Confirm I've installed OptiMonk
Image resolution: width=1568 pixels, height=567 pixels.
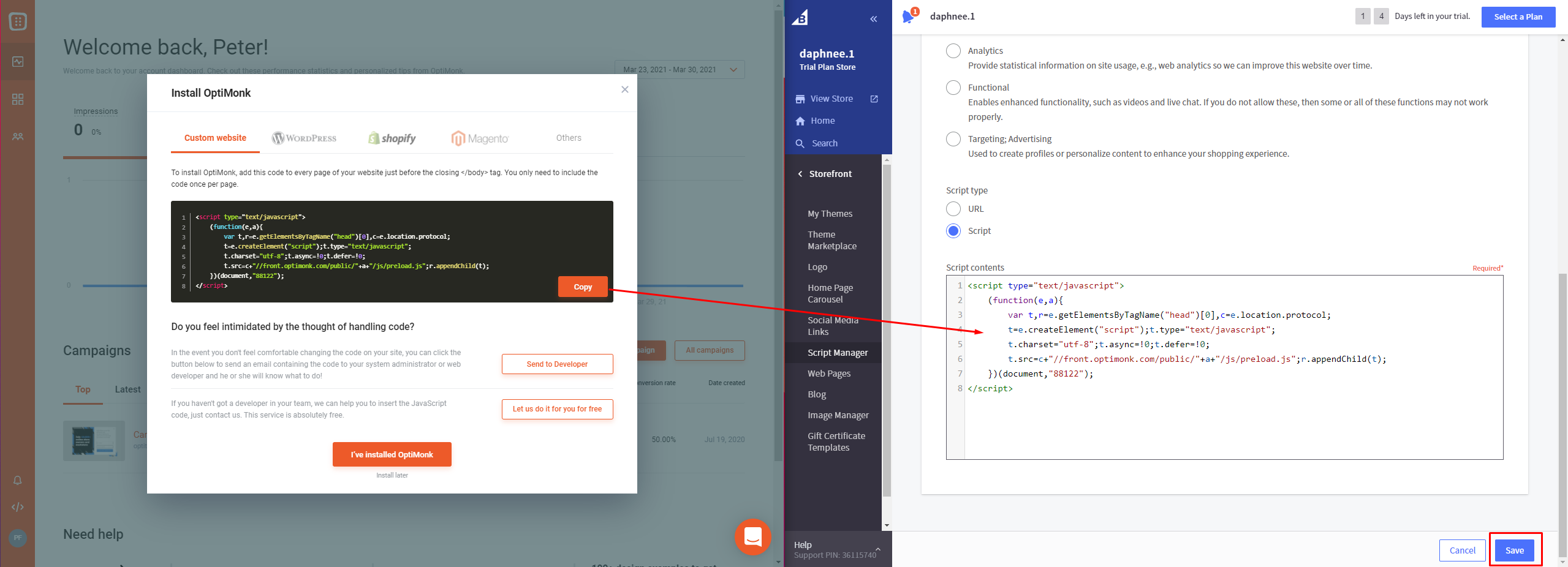(x=392, y=454)
